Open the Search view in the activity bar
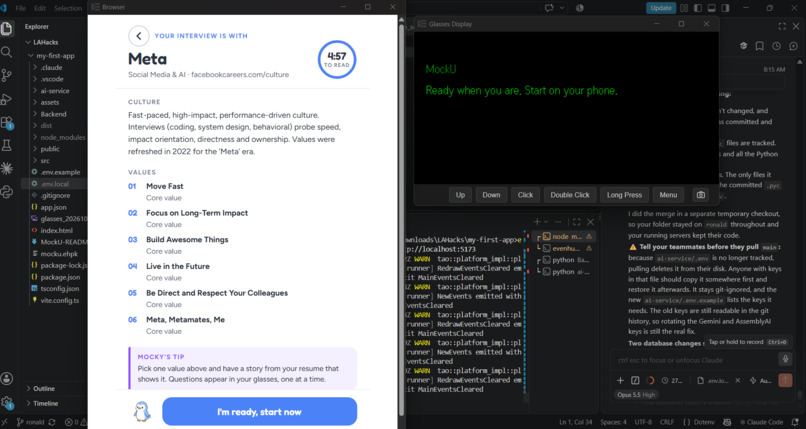The height and width of the screenshot is (429, 806). (x=6, y=52)
